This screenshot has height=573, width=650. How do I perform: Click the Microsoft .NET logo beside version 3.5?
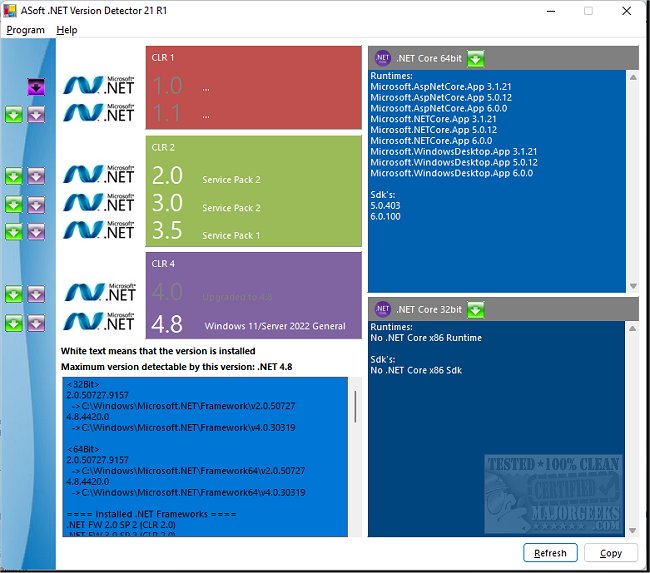(99, 230)
